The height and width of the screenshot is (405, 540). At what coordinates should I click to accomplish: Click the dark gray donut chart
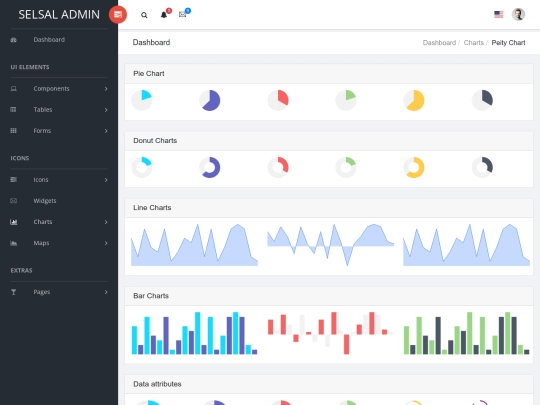[x=482, y=167]
